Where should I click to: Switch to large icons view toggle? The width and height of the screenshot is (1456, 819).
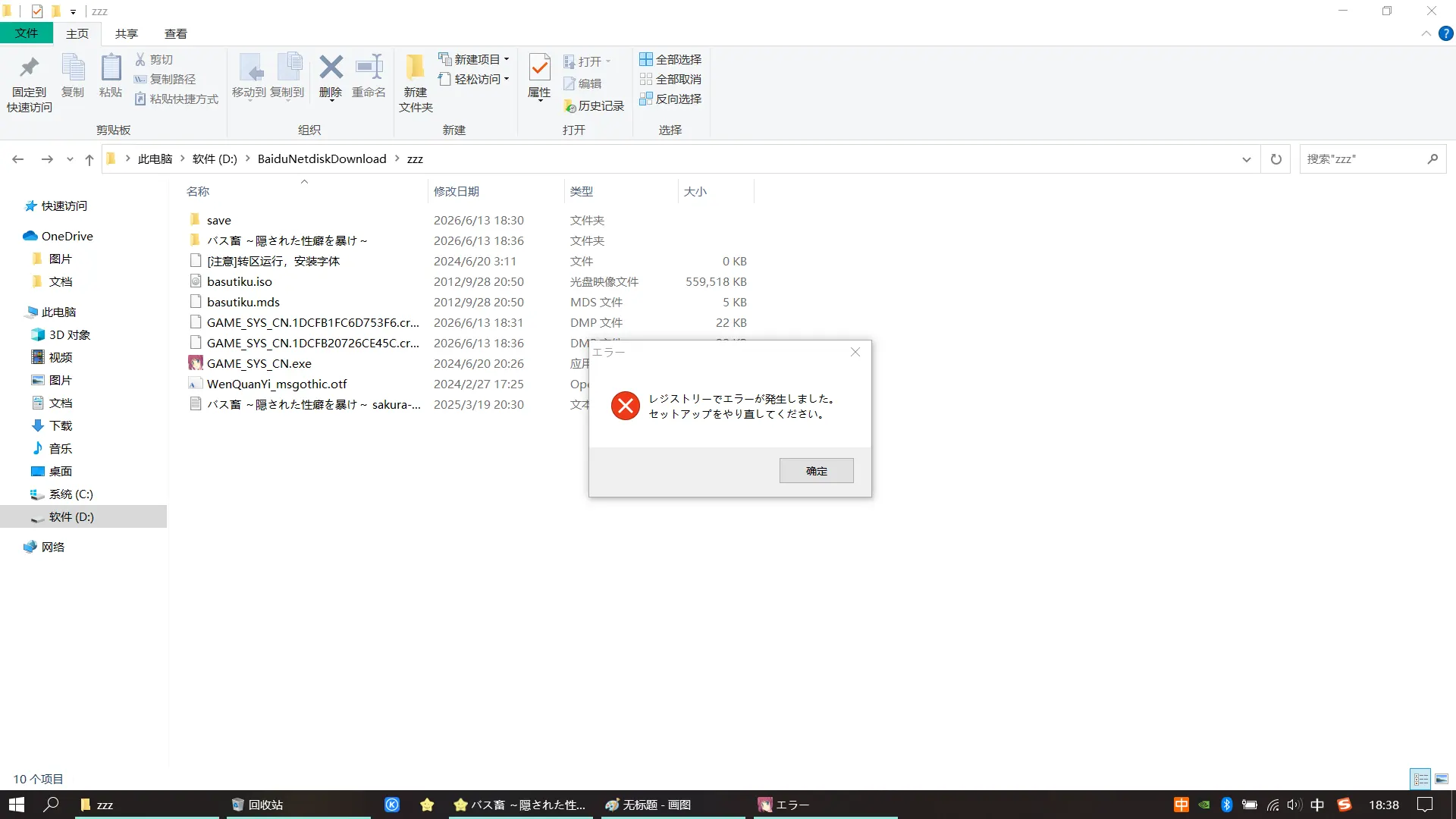pos(1442,779)
